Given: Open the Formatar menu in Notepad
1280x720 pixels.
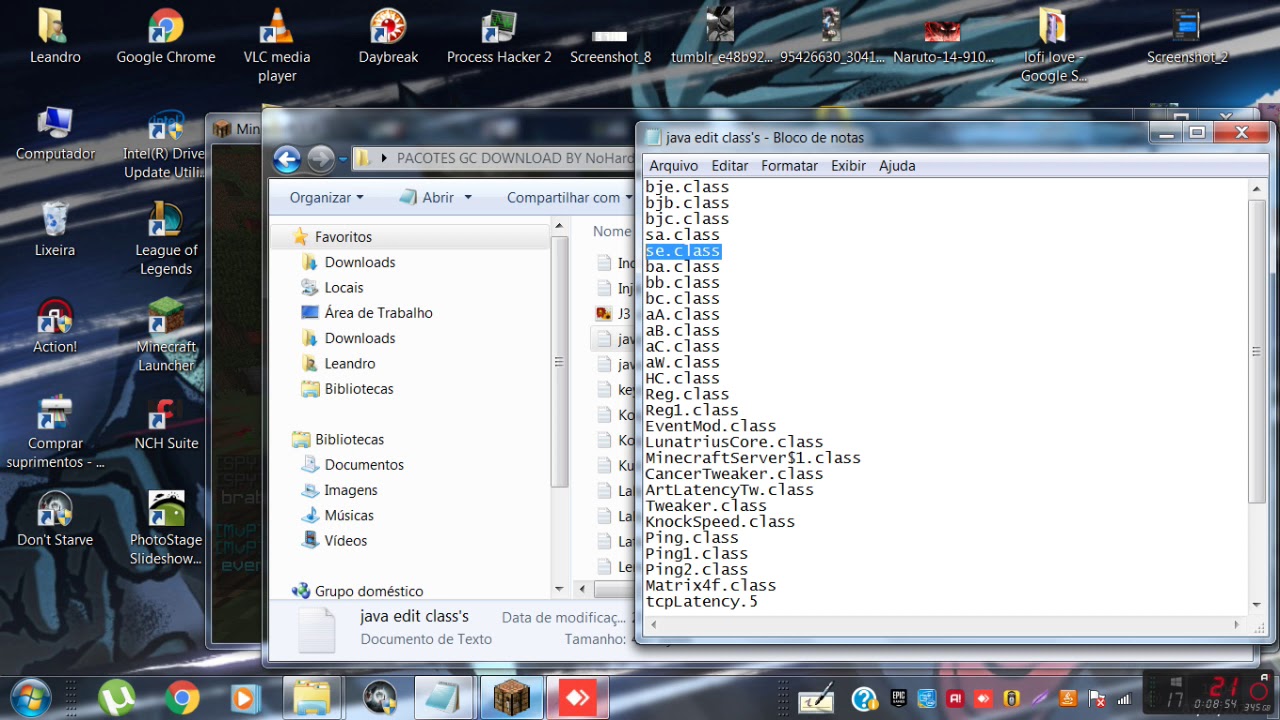Looking at the screenshot, I should pyautogui.click(x=789, y=166).
